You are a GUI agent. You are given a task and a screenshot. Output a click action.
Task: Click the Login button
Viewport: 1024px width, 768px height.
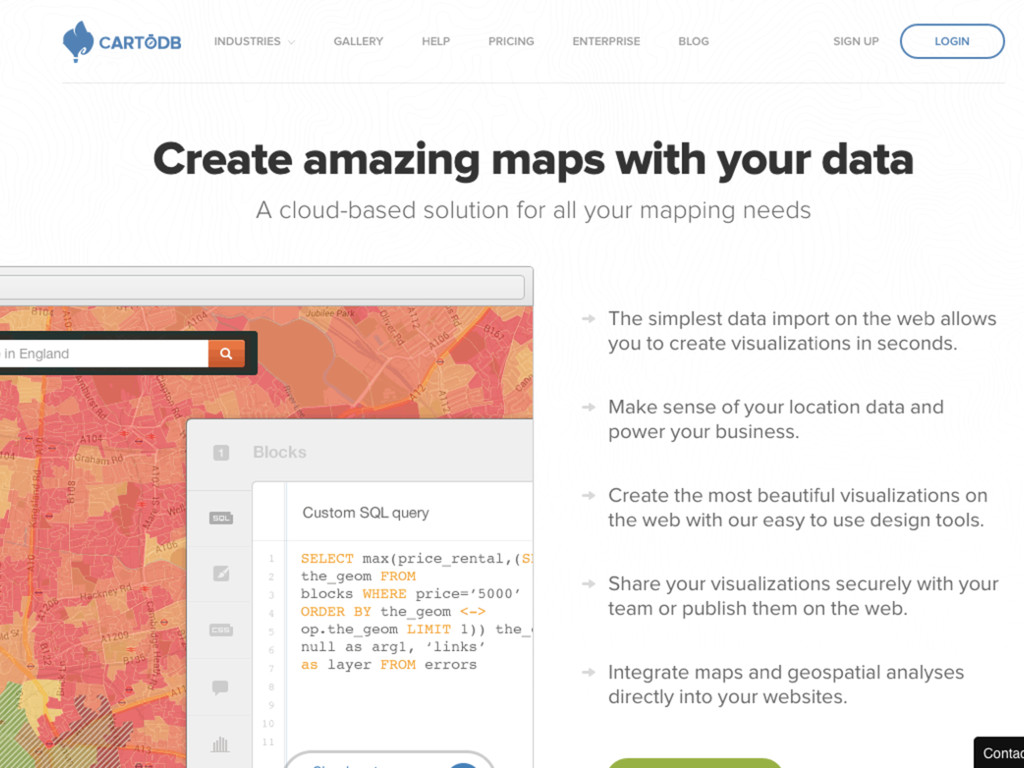(952, 41)
